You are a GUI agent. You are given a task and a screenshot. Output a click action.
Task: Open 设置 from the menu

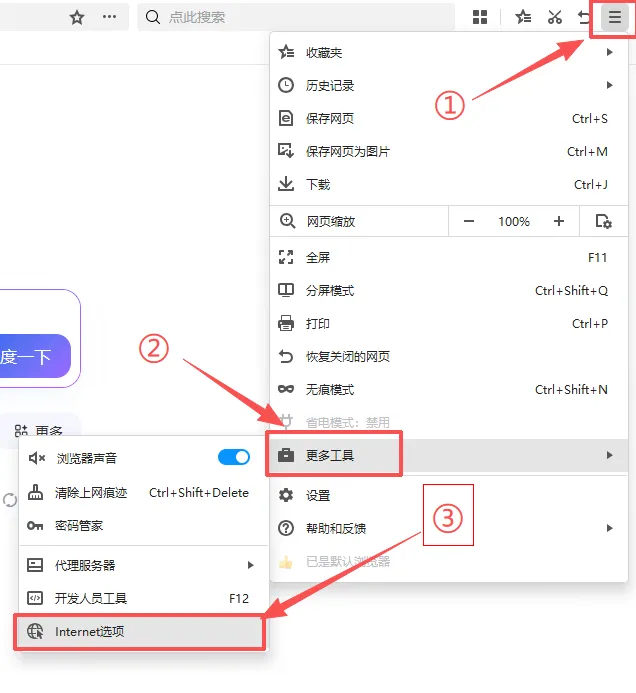point(449,495)
